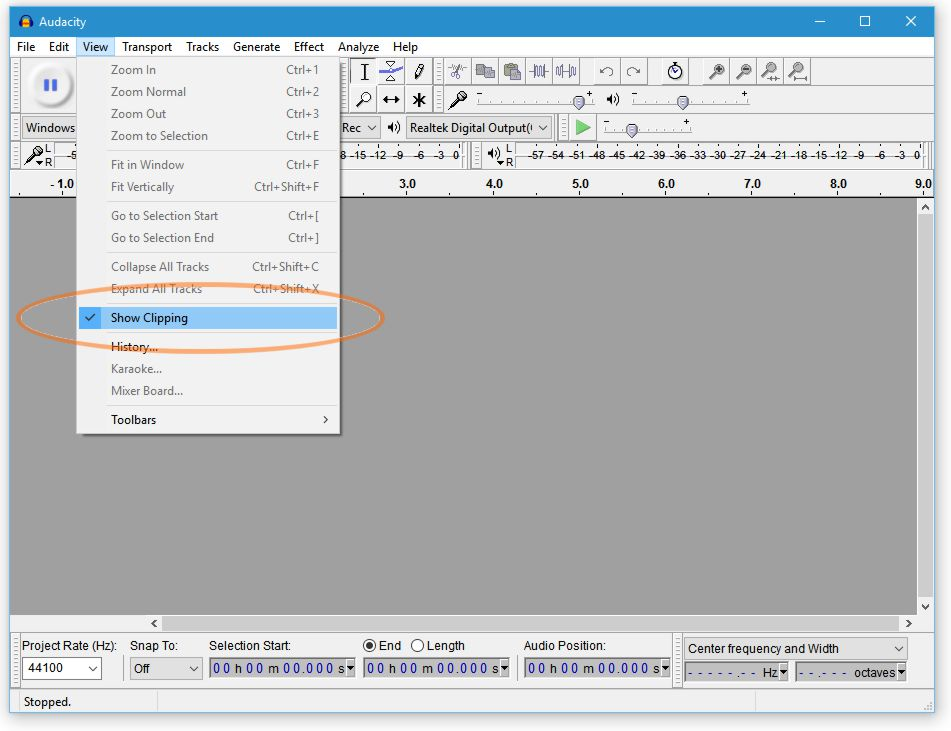
Task: Click the 5.0 mark on the timeline ruler
Action: point(580,184)
